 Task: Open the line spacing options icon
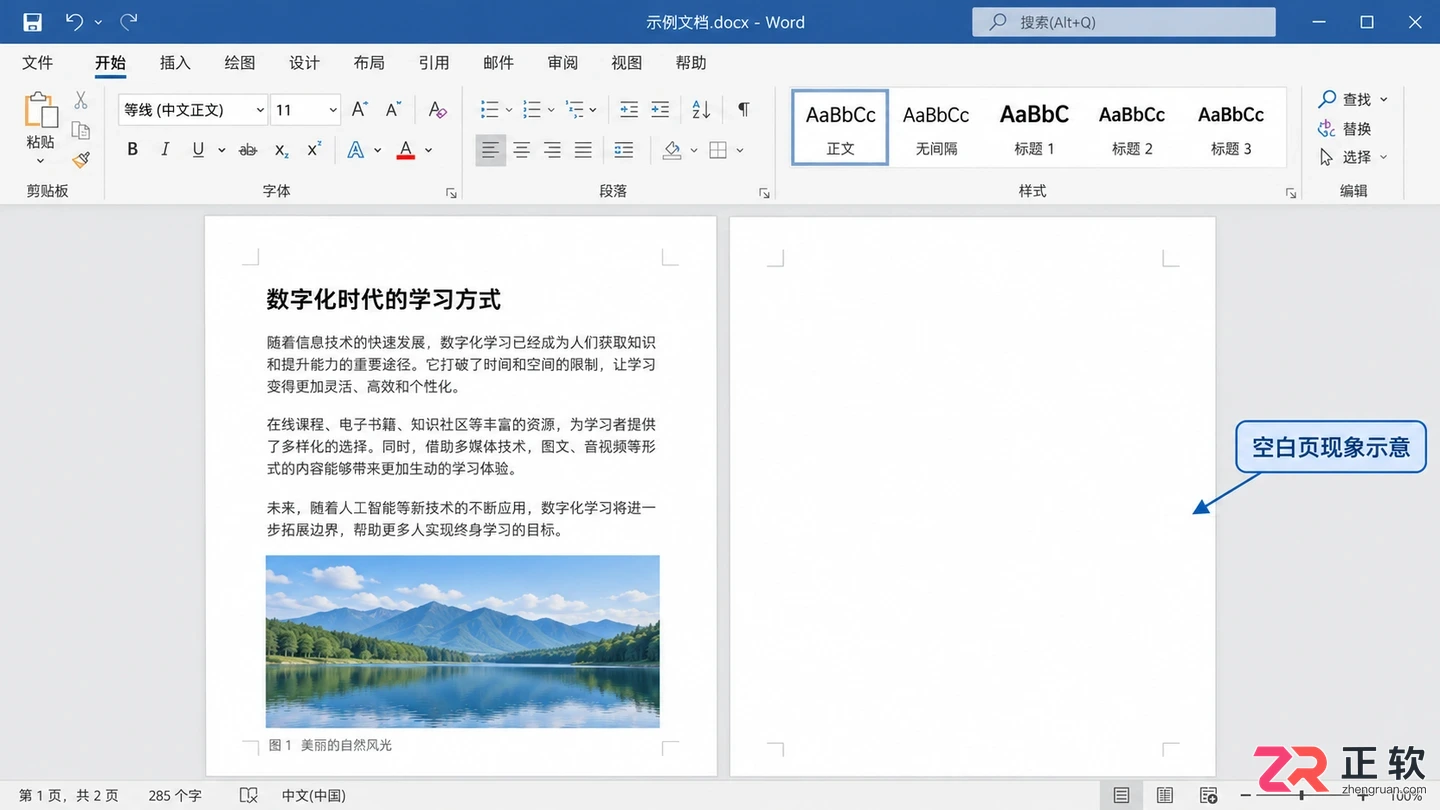(x=624, y=150)
